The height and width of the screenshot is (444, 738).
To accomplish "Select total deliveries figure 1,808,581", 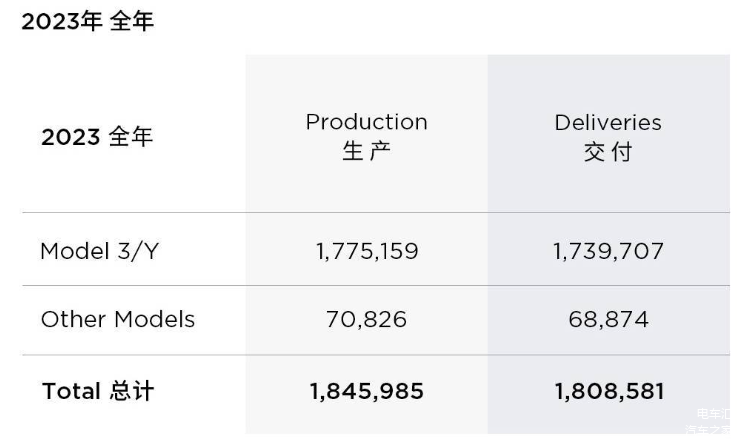I will 608,391.
